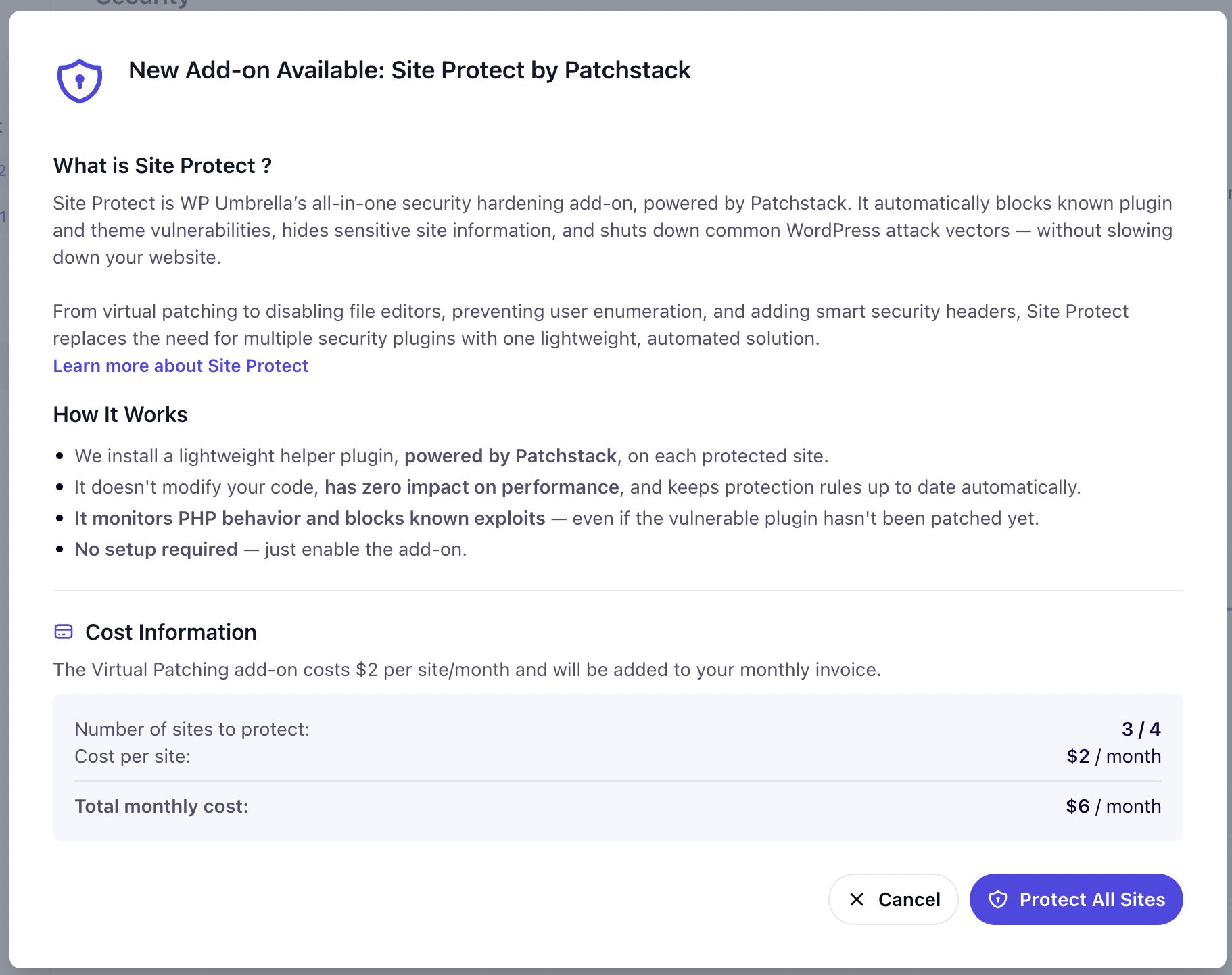Open Learn more about Site Protect link
Image resolution: width=1232 pixels, height=975 pixels.
(x=181, y=366)
